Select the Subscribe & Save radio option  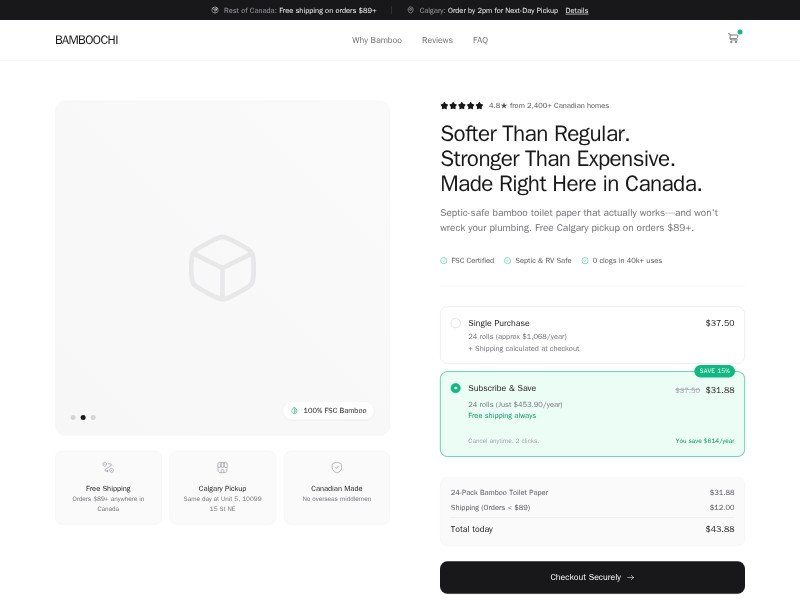456,388
